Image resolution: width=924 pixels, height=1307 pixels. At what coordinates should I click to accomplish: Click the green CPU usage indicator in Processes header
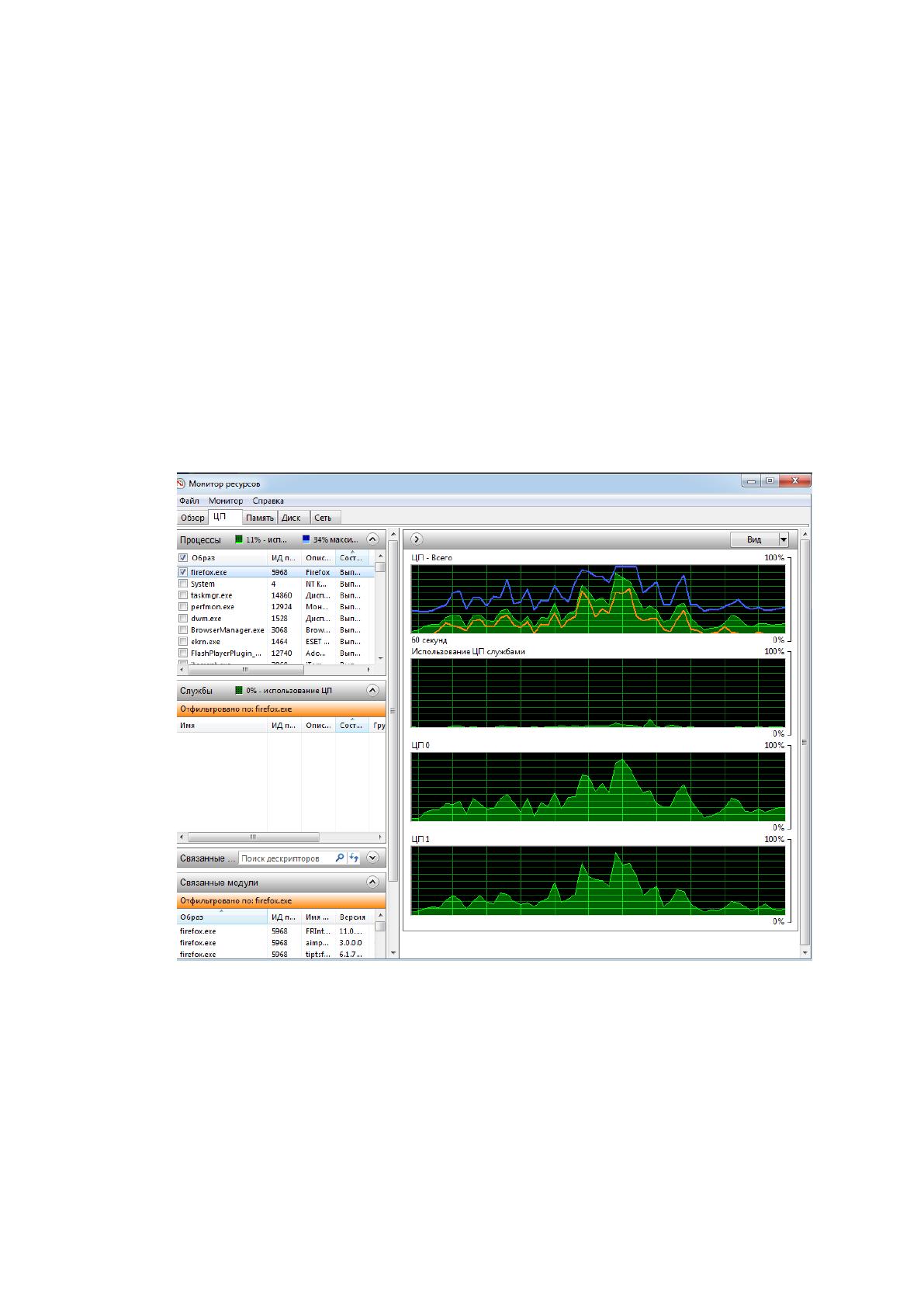point(239,539)
